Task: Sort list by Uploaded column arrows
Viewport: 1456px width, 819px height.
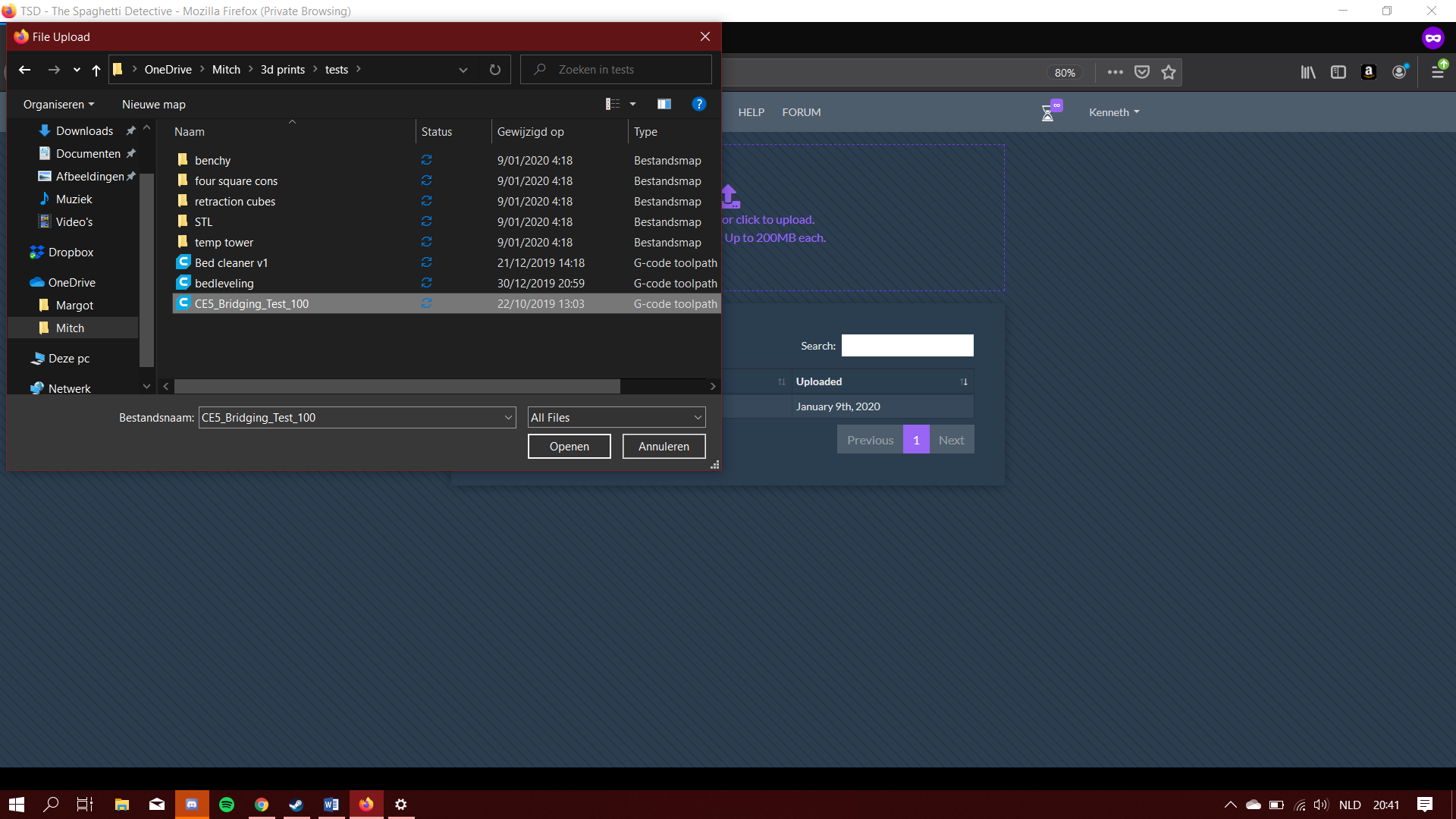Action: click(964, 382)
